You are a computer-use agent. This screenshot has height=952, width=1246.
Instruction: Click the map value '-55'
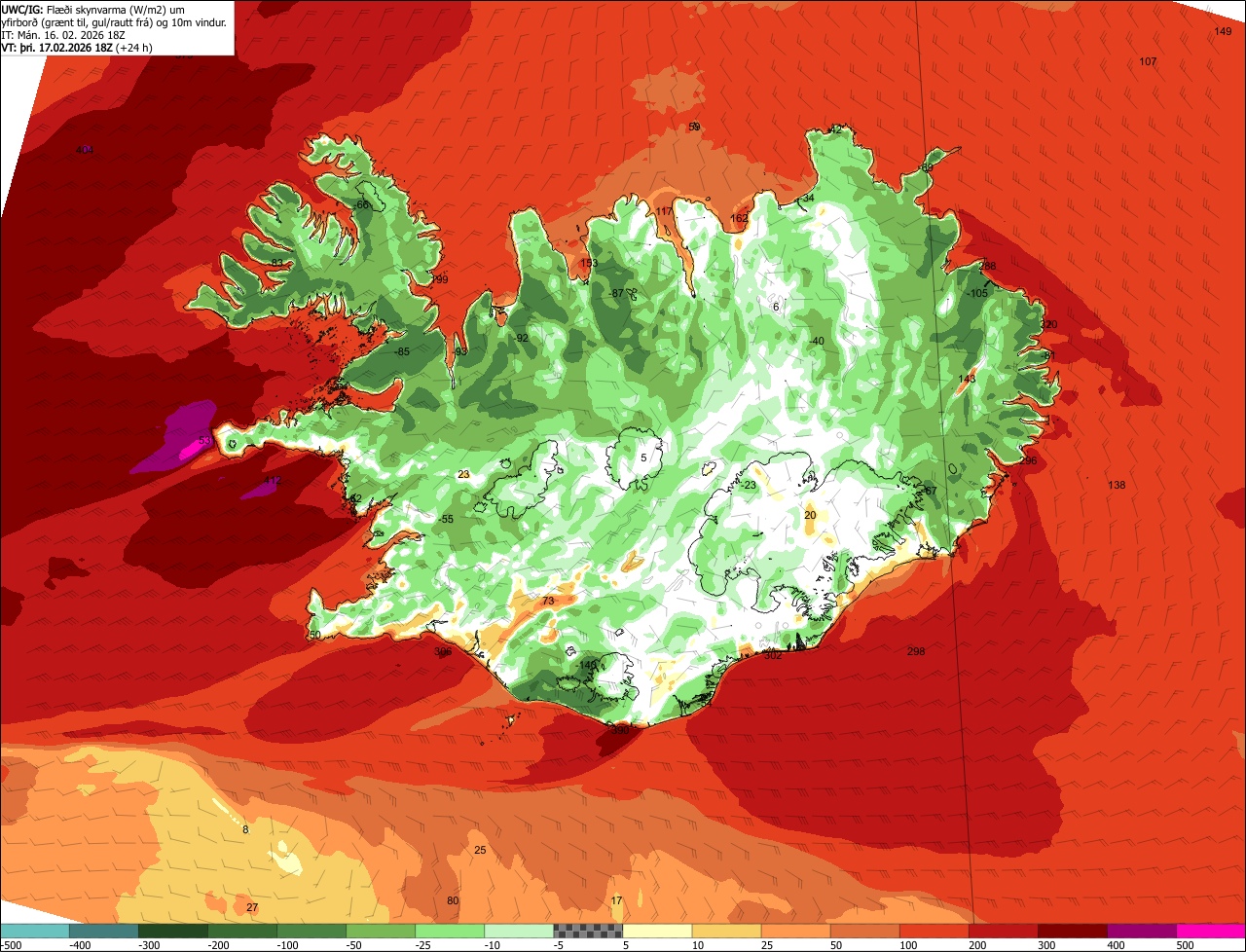(x=446, y=520)
